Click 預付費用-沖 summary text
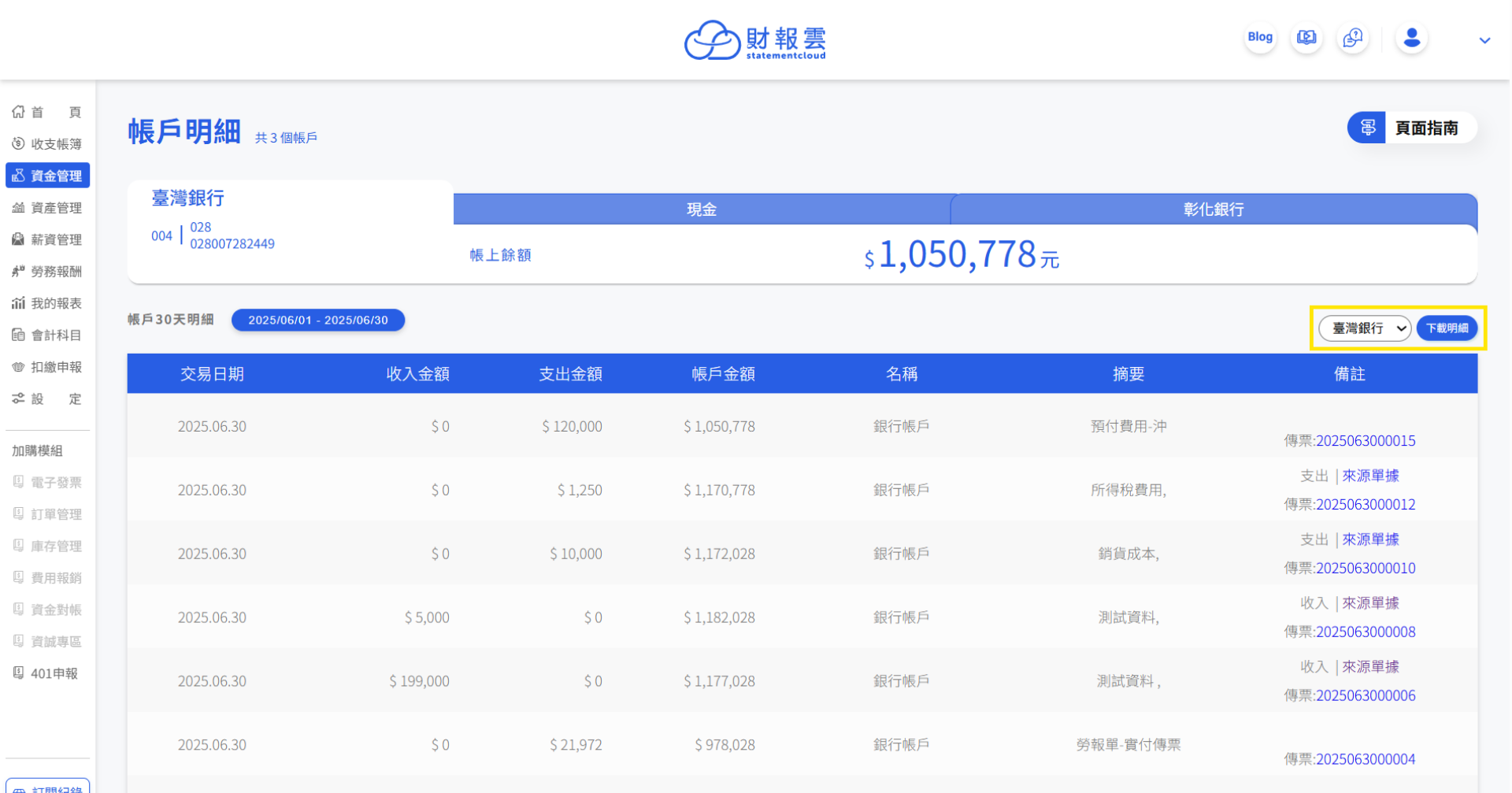Image resolution: width=1512 pixels, height=793 pixels. 1128,427
